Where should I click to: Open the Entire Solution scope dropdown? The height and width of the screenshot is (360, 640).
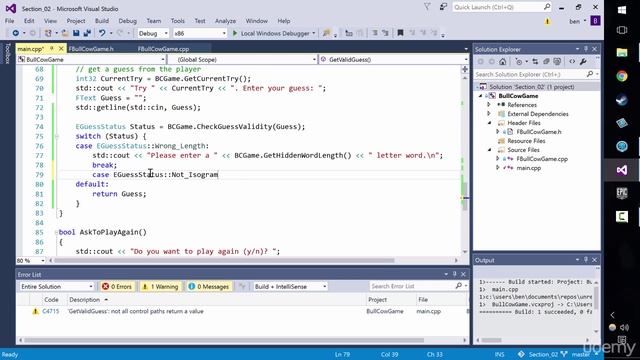point(57,287)
